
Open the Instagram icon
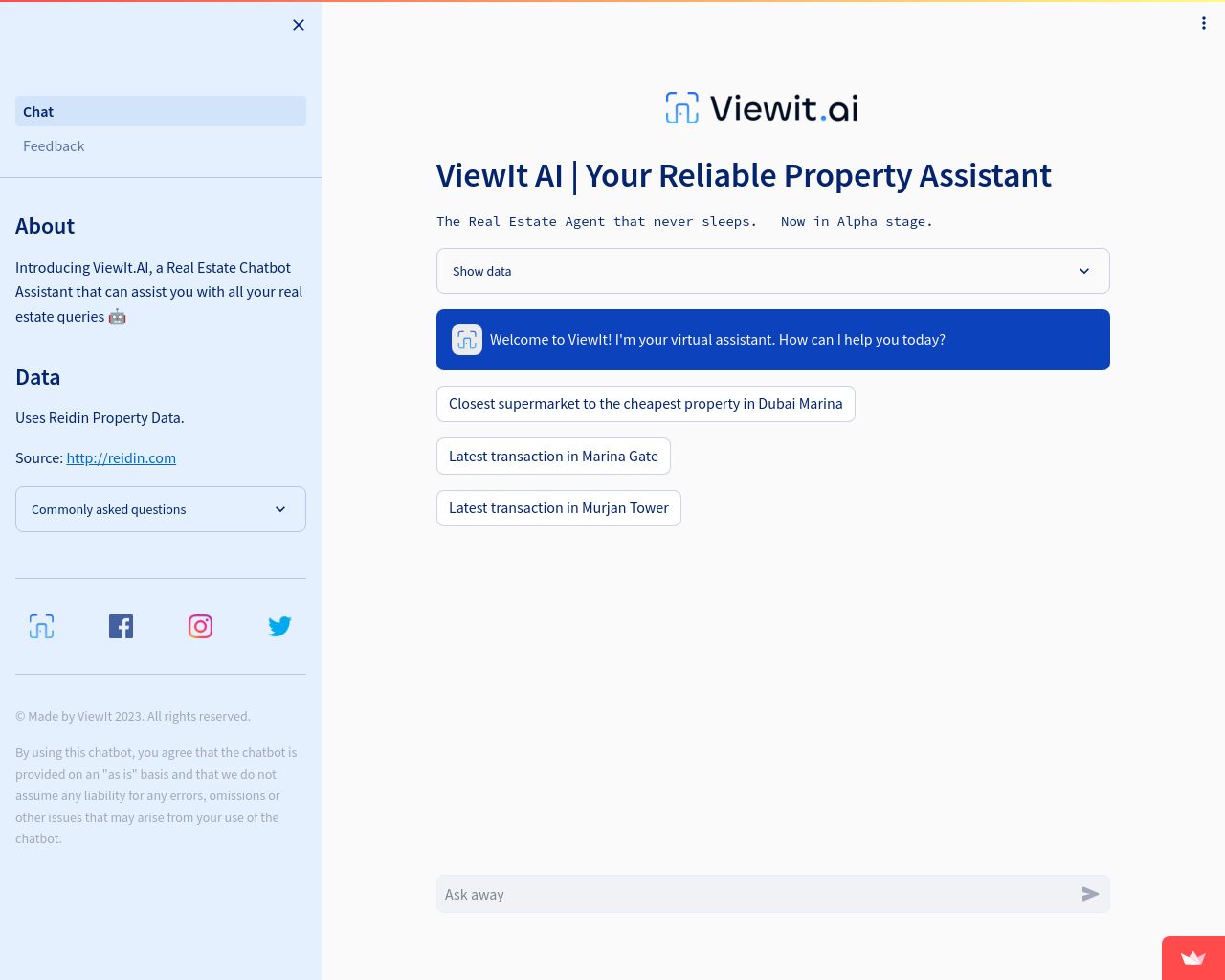[x=200, y=626]
